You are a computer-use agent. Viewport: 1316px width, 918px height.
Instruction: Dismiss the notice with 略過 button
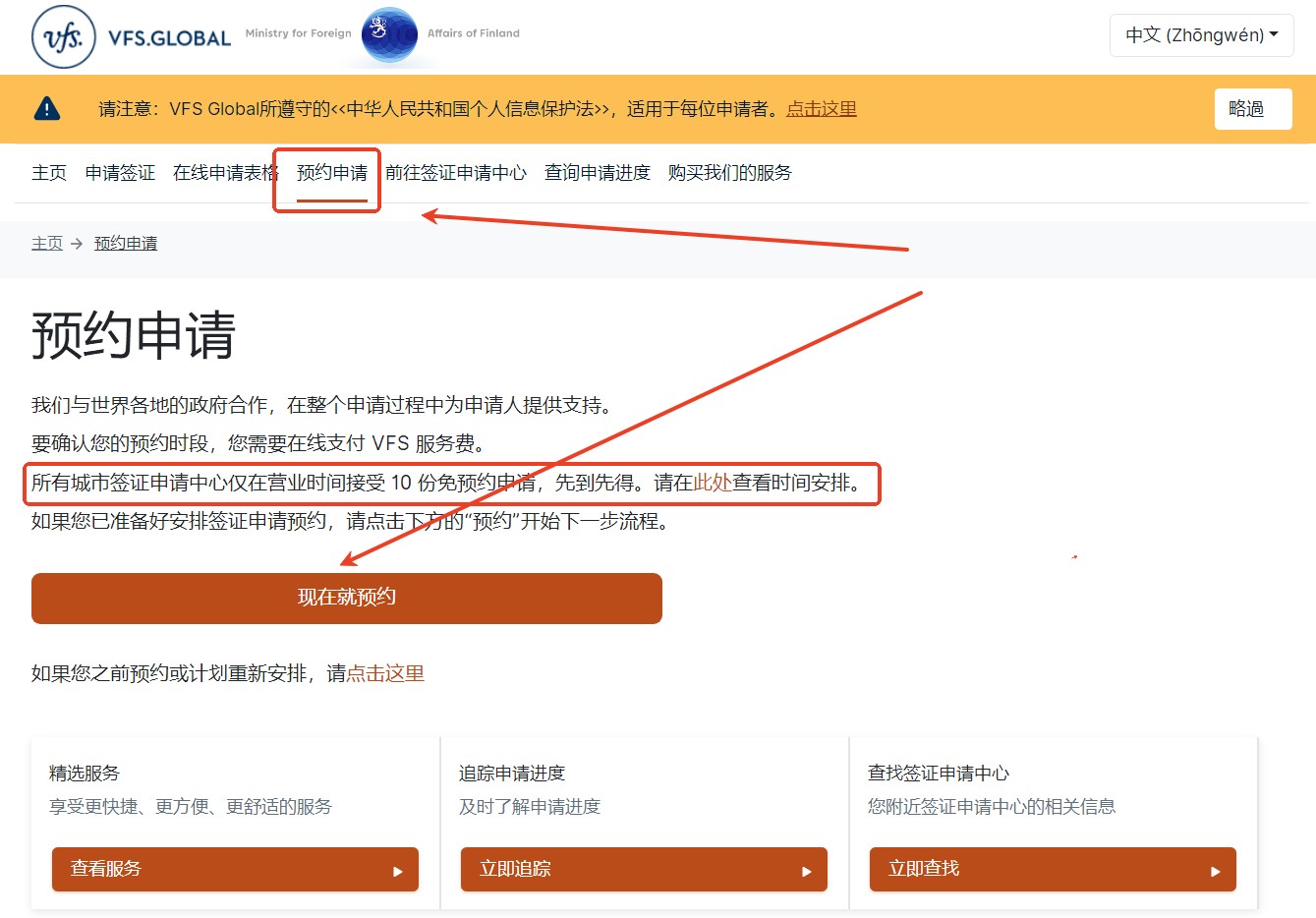click(x=1252, y=109)
